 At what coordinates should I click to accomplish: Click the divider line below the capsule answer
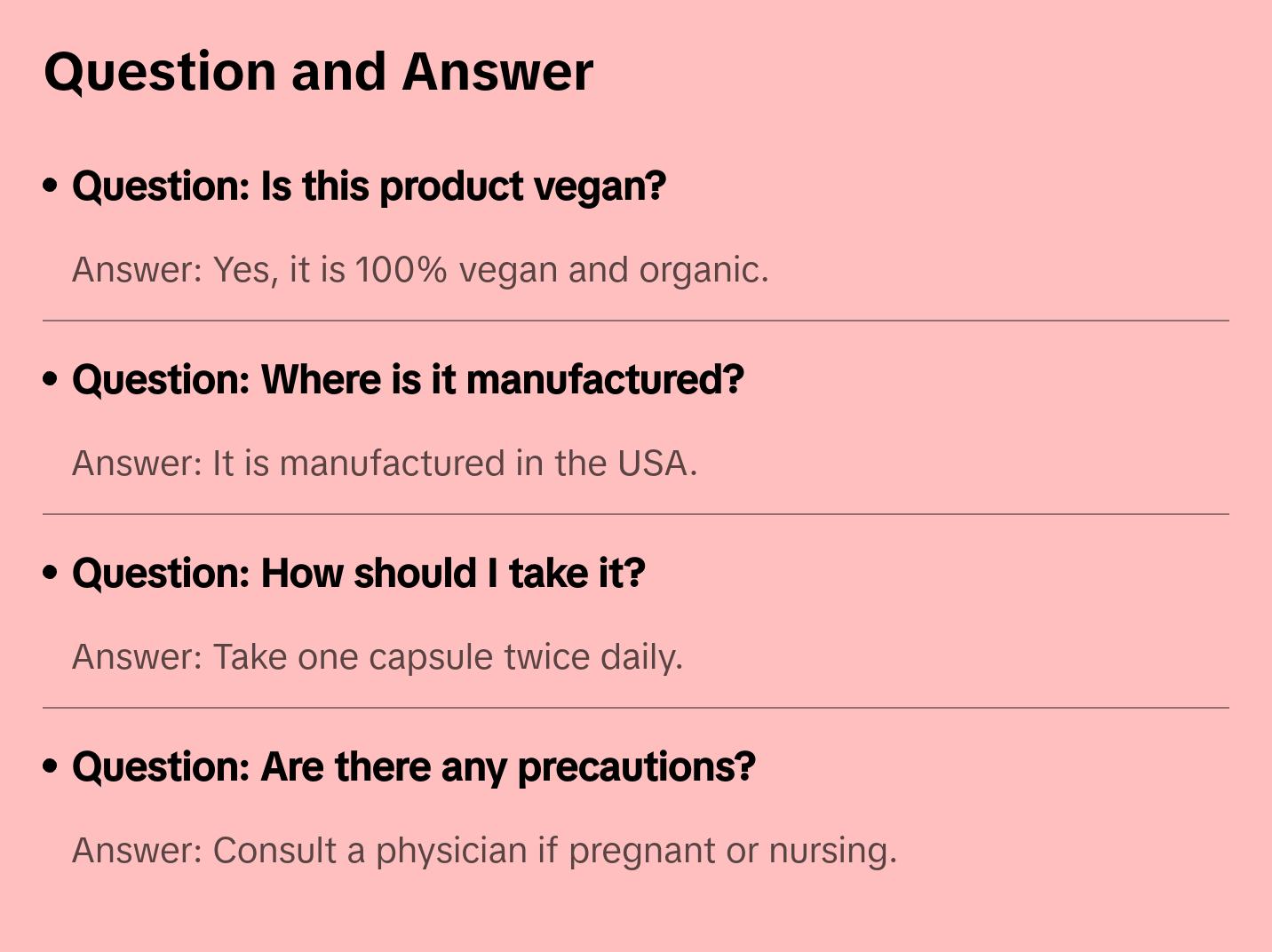coord(636,708)
